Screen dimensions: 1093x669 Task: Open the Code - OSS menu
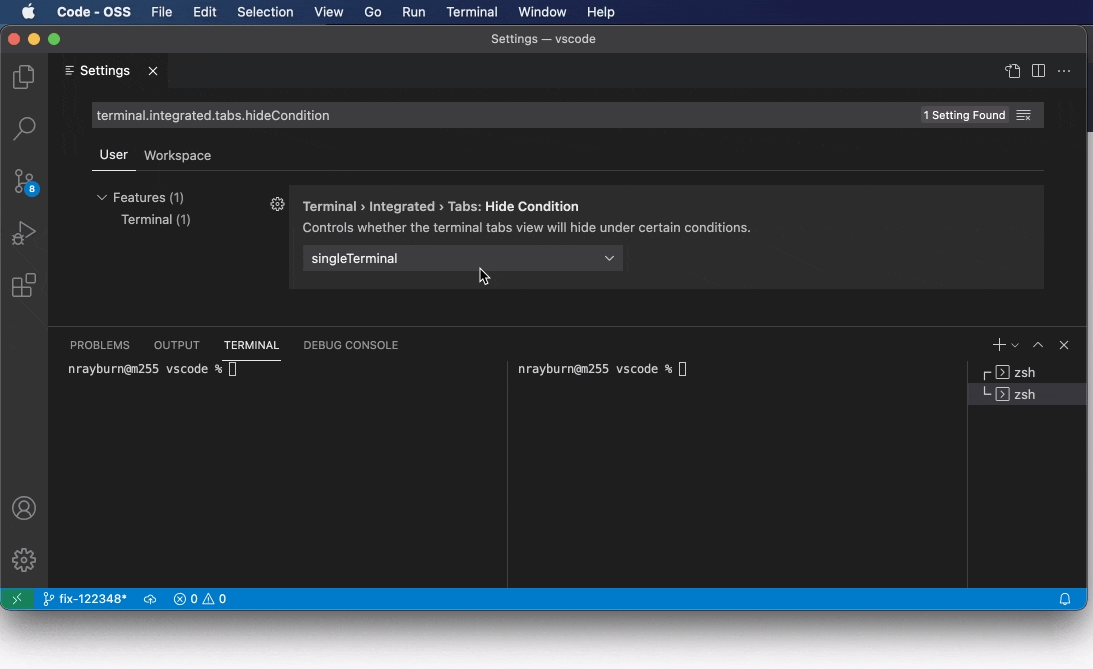(x=93, y=12)
